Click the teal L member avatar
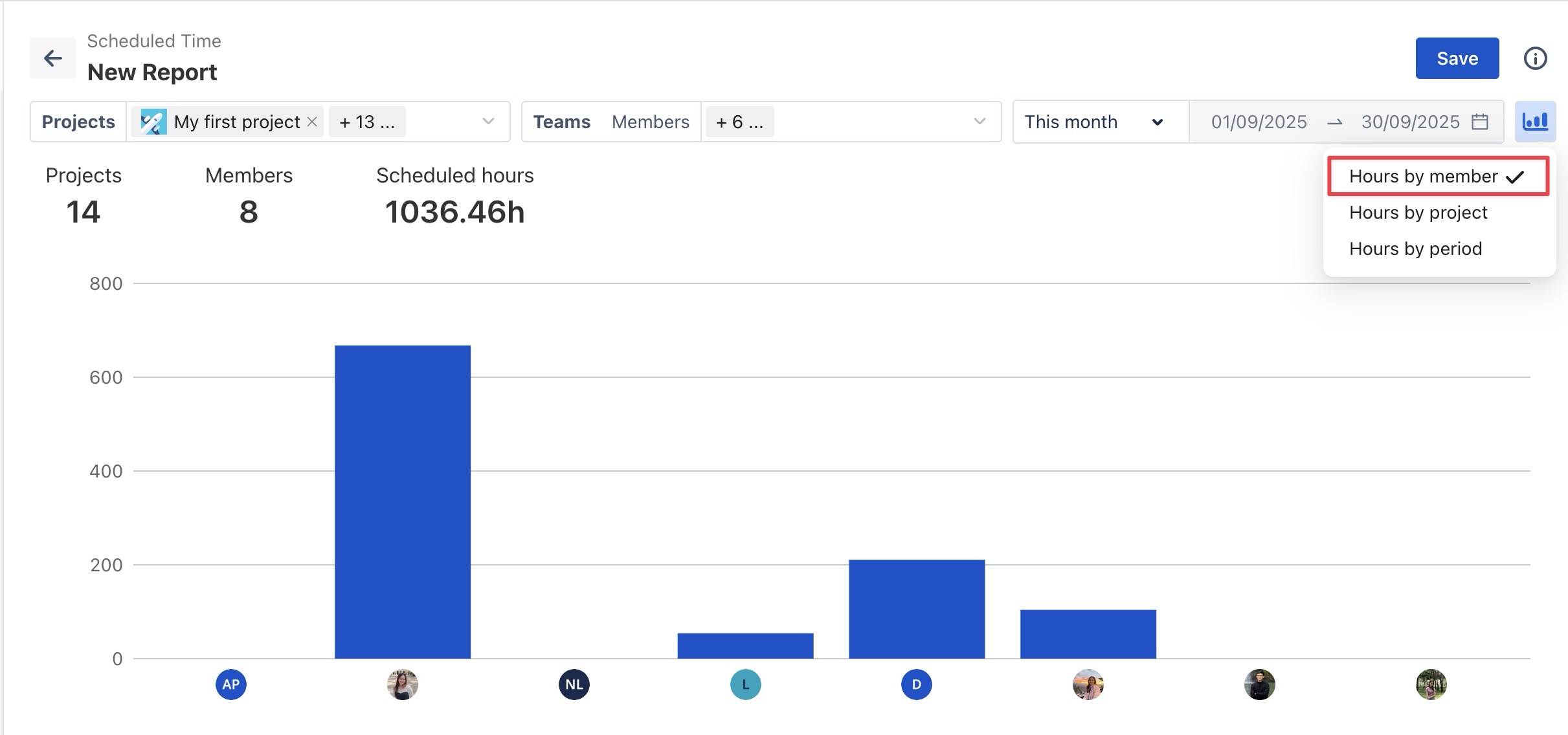 tap(745, 685)
